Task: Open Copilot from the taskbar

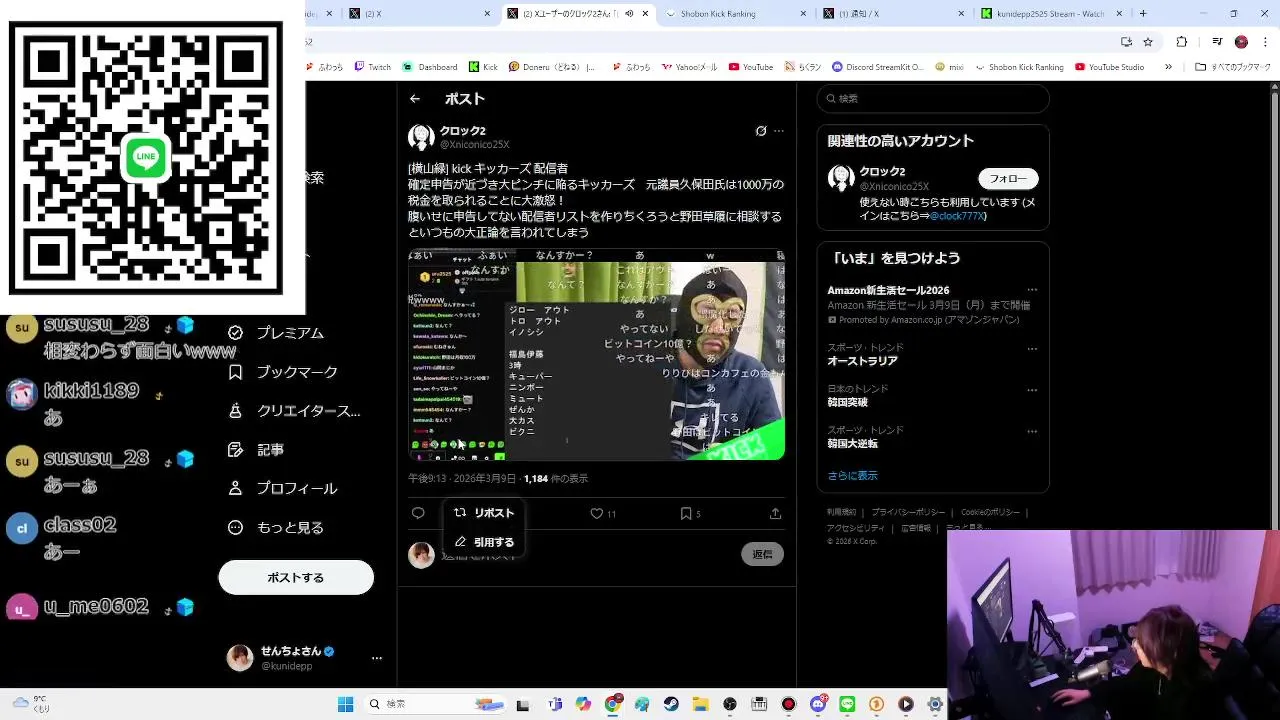Action: coord(583,704)
